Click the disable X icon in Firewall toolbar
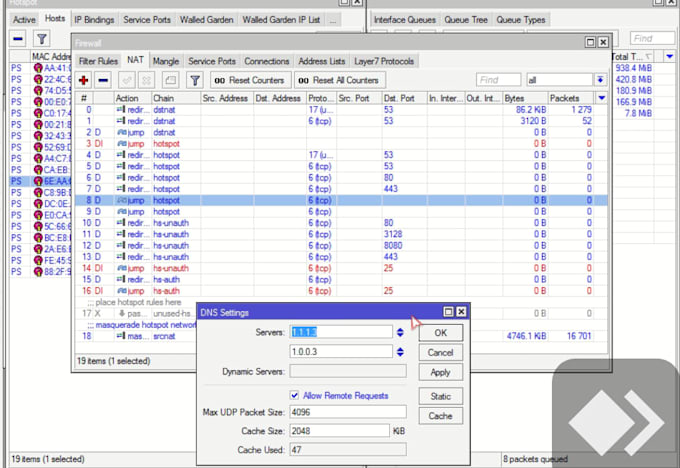The height and width of the screenshot is (468, 680). tap(147, 80)
